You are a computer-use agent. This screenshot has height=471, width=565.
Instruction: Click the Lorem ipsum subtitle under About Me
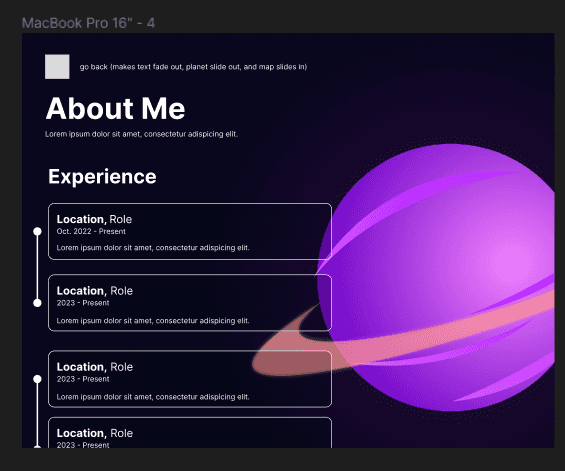(141, 134)
